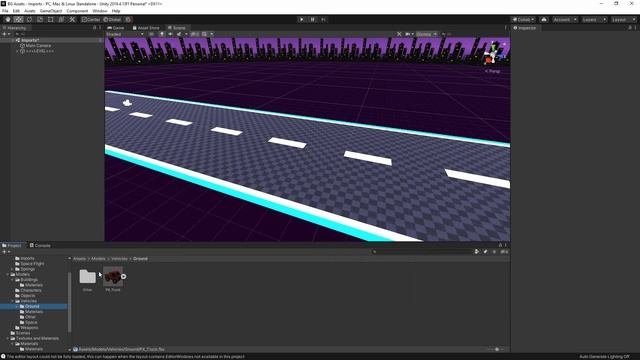Image resolution: width=640 pixels, height=360 pixels.
Task: Toggle Scene view grid icon
Action: point(204,34)
